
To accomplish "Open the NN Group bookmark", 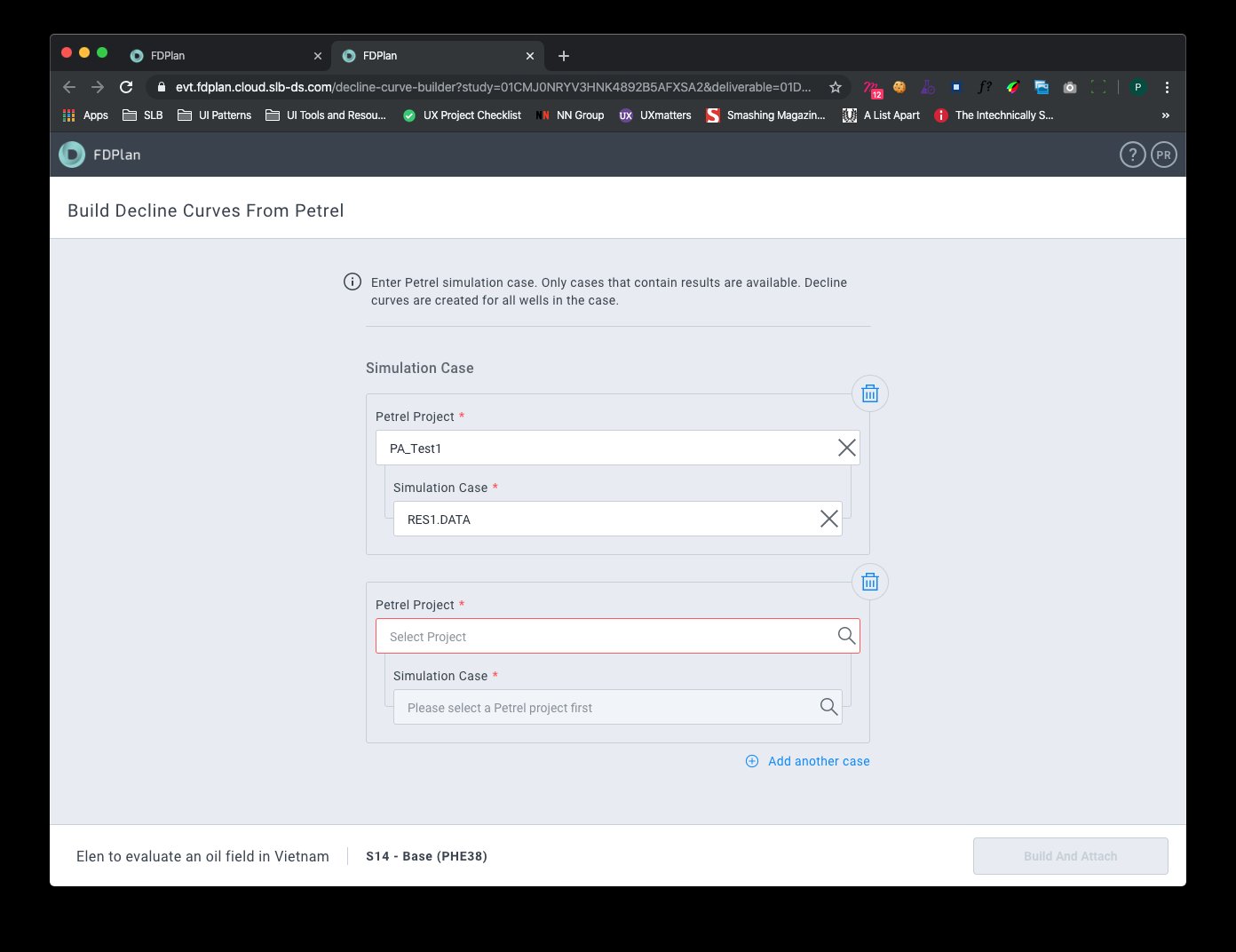I will pos(570,115).
